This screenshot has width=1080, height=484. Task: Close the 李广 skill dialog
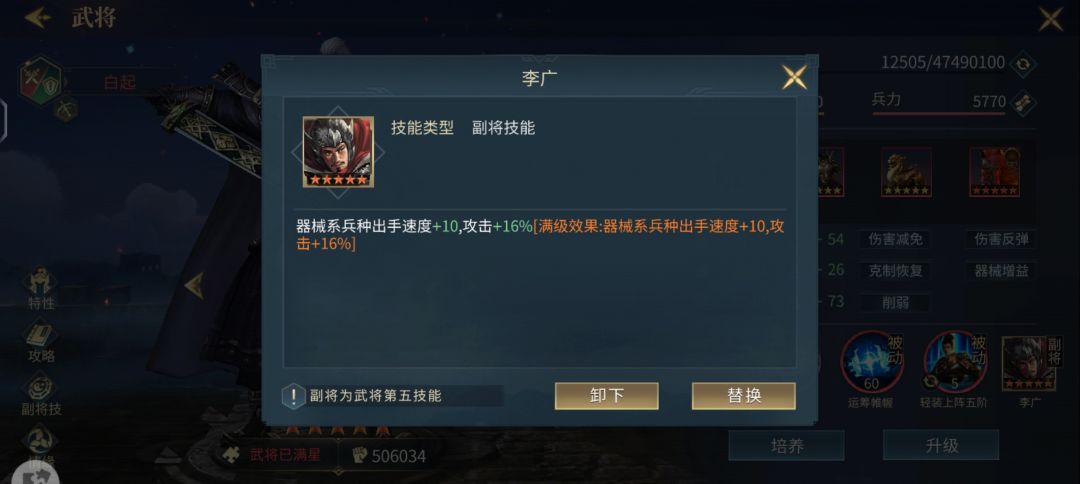point(794,76)
